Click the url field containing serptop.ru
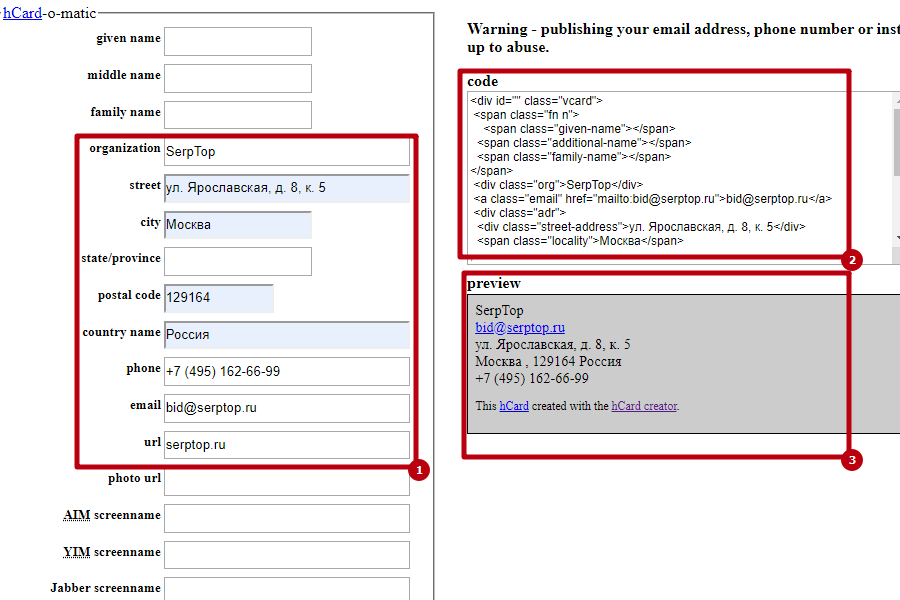This screenshot has width=900, height=600. [x=286, y=445]
